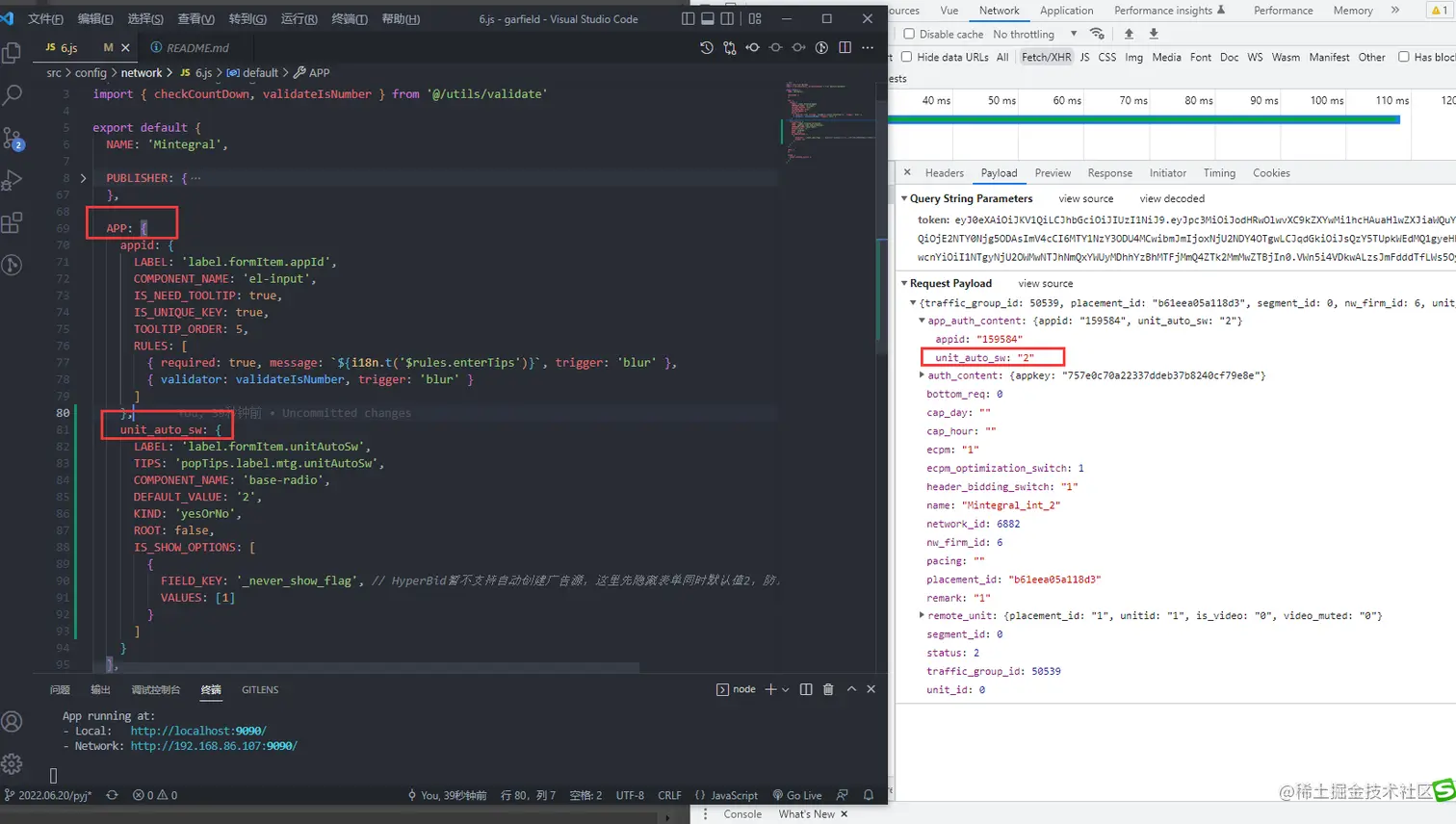Split the editor to the right

pyautogui.click(x=845, y=47)
